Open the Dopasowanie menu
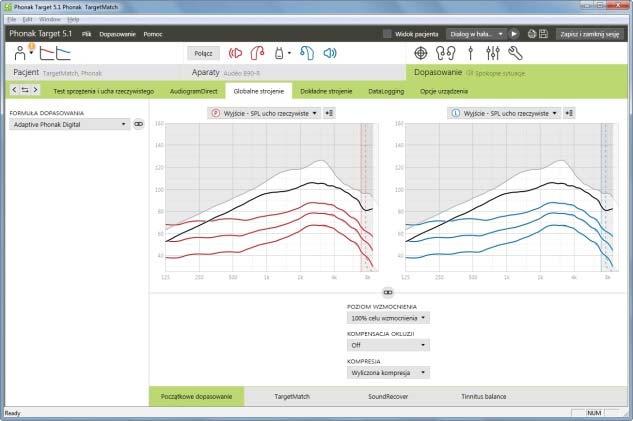This screenshot has height=421, width=633. (117, 34)
